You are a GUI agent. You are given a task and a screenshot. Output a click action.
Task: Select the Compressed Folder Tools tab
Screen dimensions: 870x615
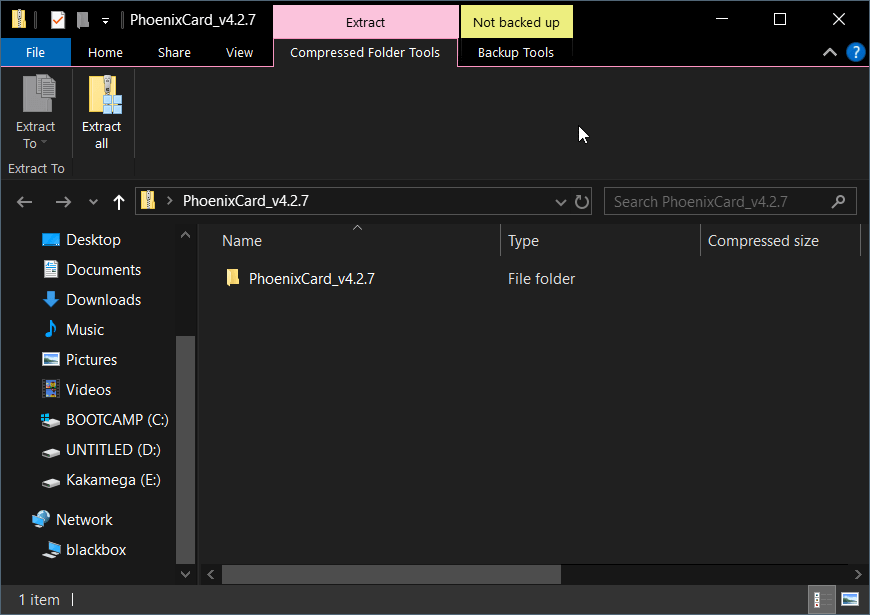tap(365, 53)
